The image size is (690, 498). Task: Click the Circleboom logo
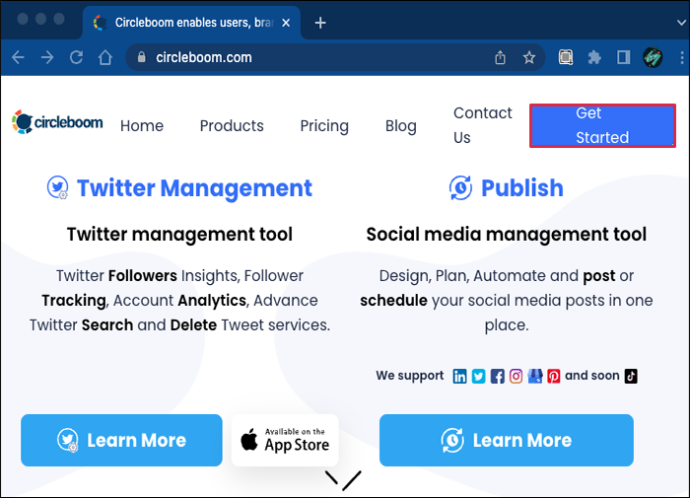(x=58, y=122)
